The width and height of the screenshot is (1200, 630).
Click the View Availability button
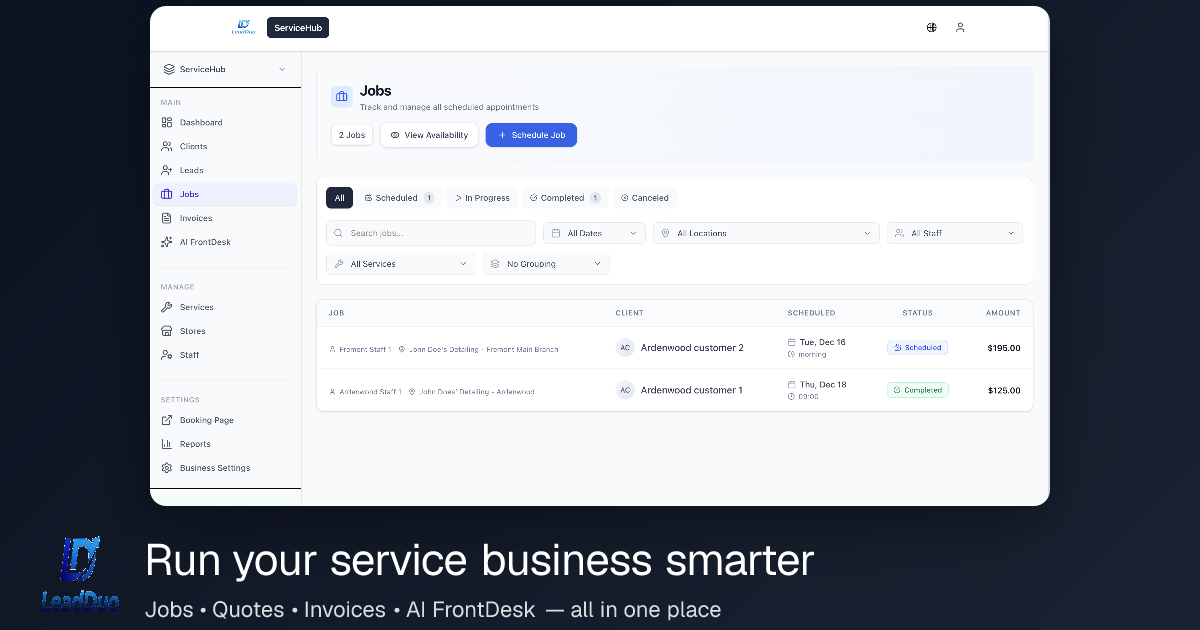coord(429,135)
